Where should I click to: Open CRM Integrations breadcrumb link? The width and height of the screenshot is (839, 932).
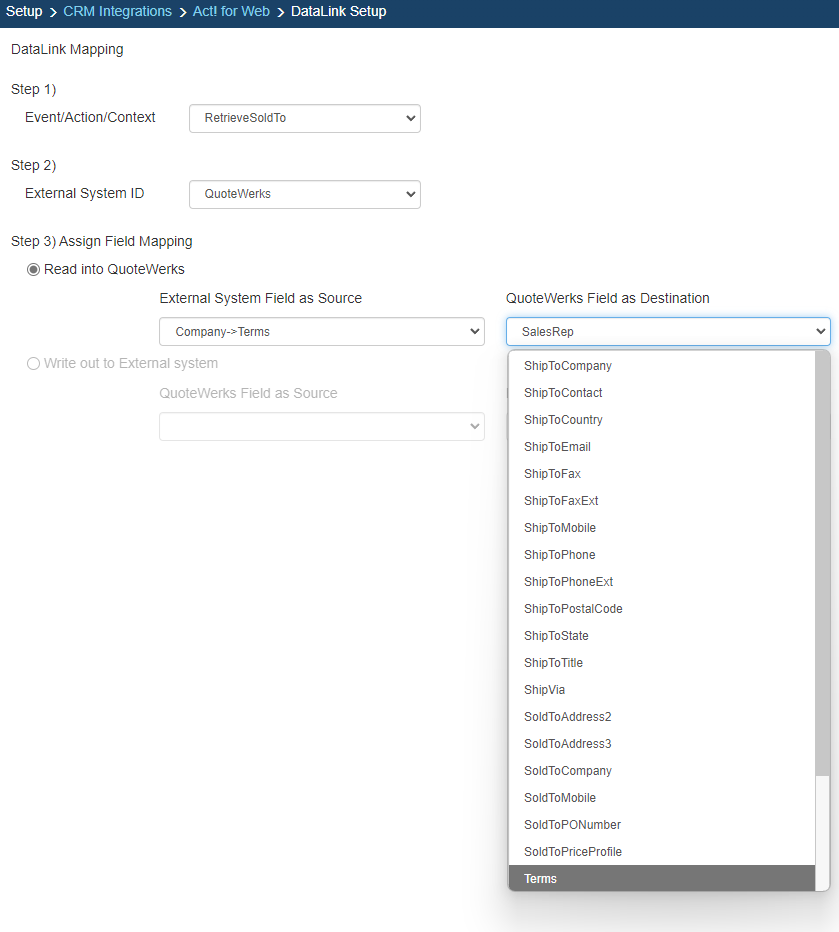(117, 12)
